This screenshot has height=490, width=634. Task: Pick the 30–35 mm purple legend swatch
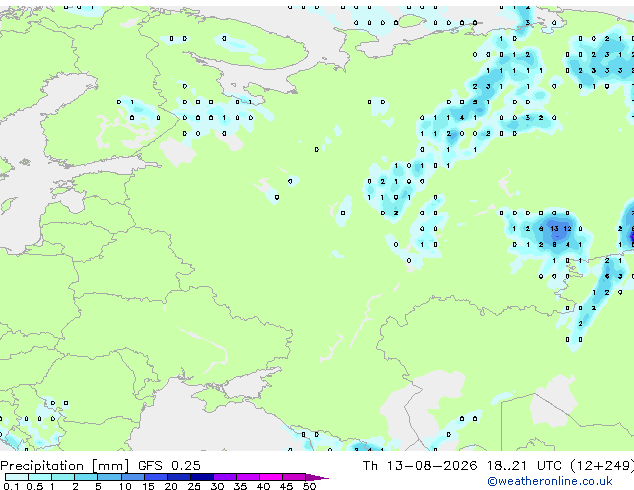coord(224,477)
